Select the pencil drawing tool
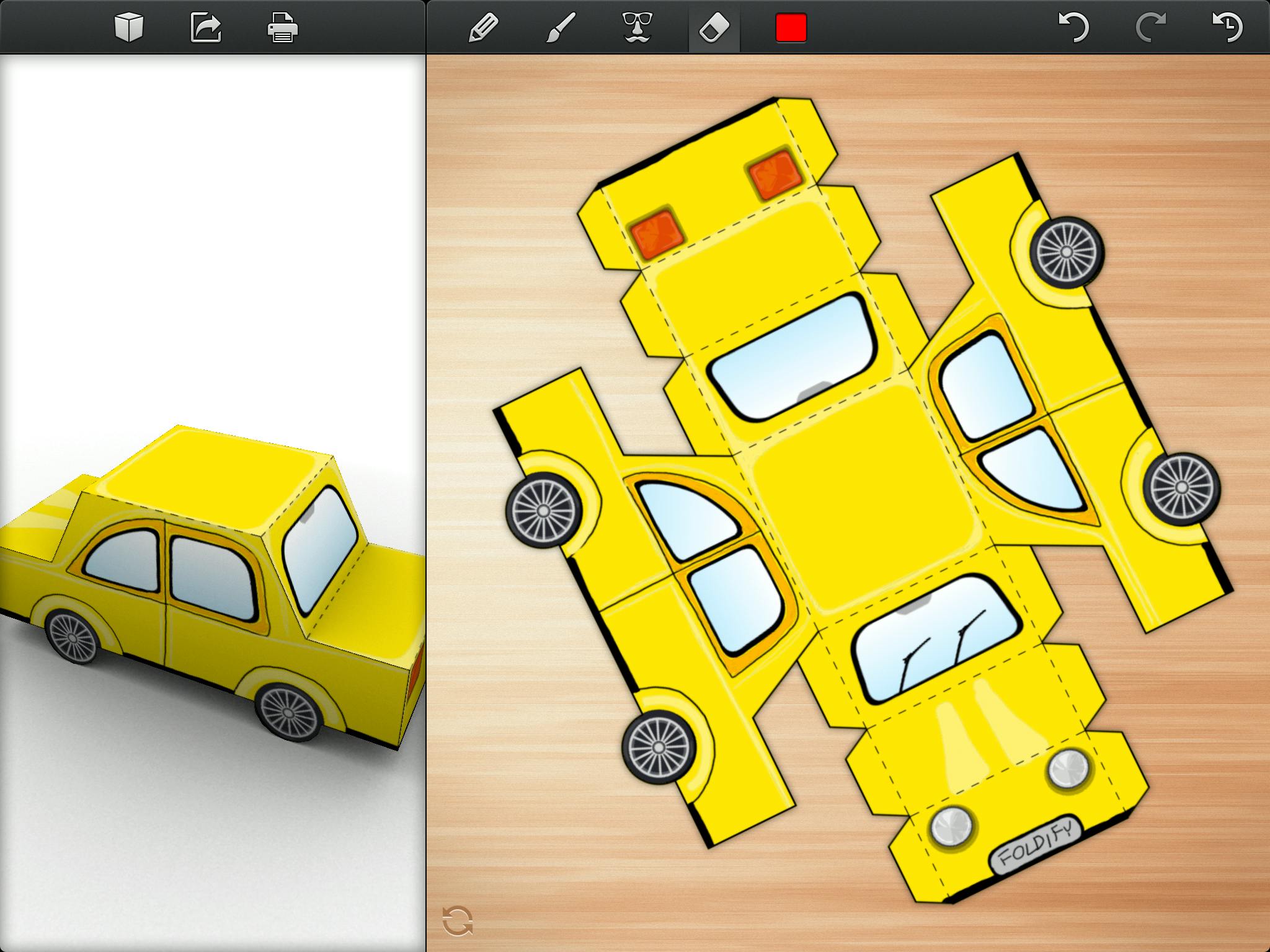1270x952 pixels. point(483,28)
